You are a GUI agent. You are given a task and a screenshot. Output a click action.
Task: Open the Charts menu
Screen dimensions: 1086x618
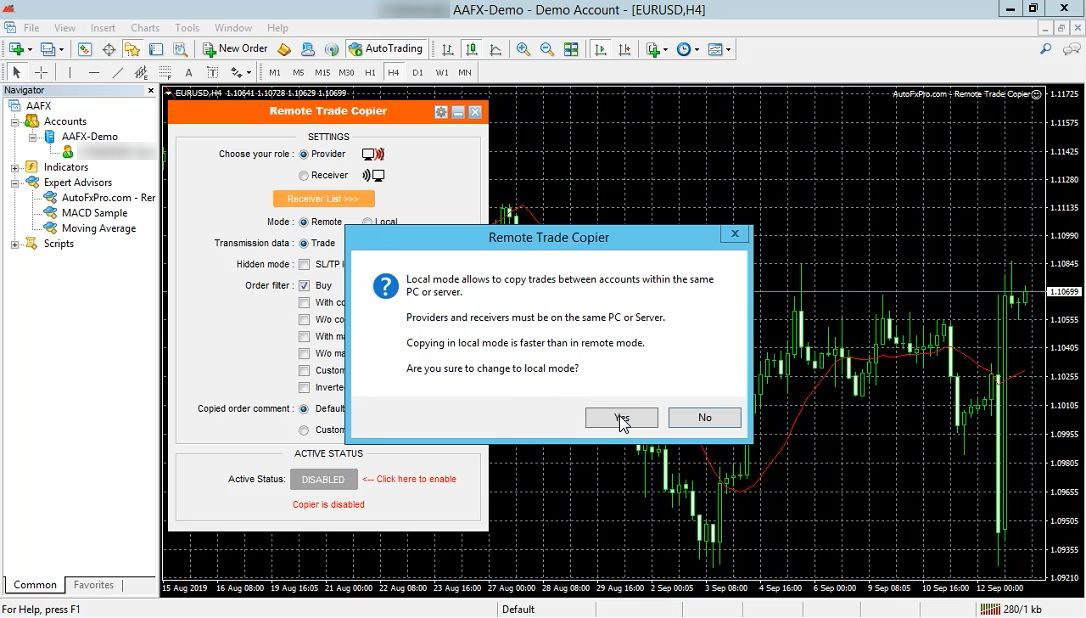point(145,28)
